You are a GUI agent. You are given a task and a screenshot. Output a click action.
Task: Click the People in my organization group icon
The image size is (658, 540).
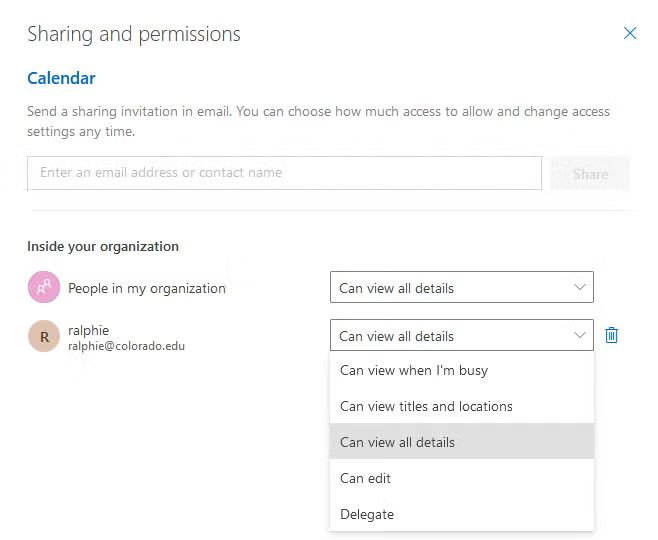pyautogui.click(x=43, y=288)
